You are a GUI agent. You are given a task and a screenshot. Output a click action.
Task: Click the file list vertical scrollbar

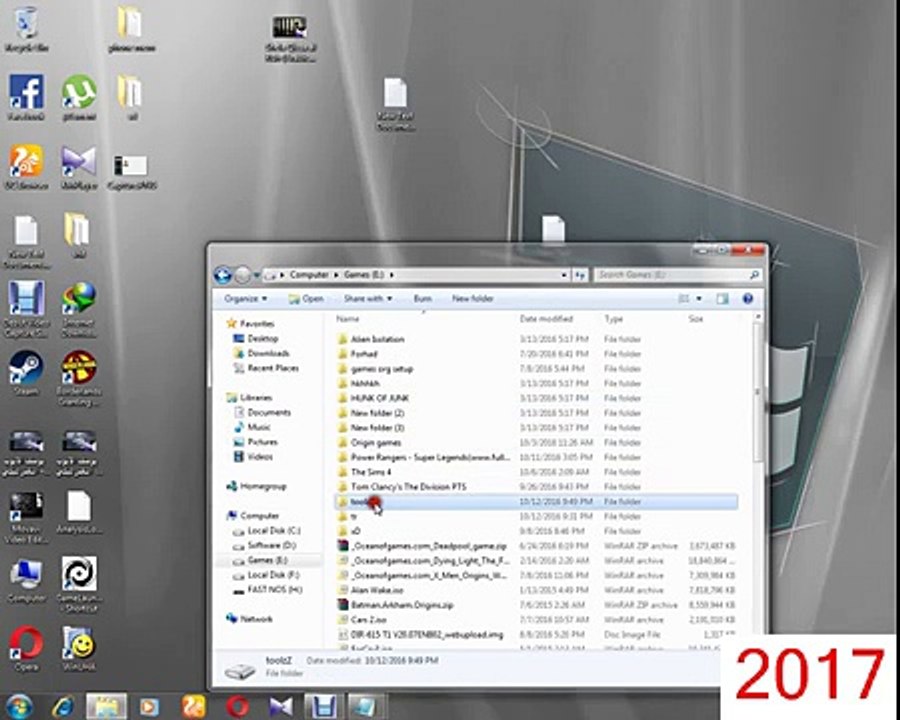coord(758,392)
